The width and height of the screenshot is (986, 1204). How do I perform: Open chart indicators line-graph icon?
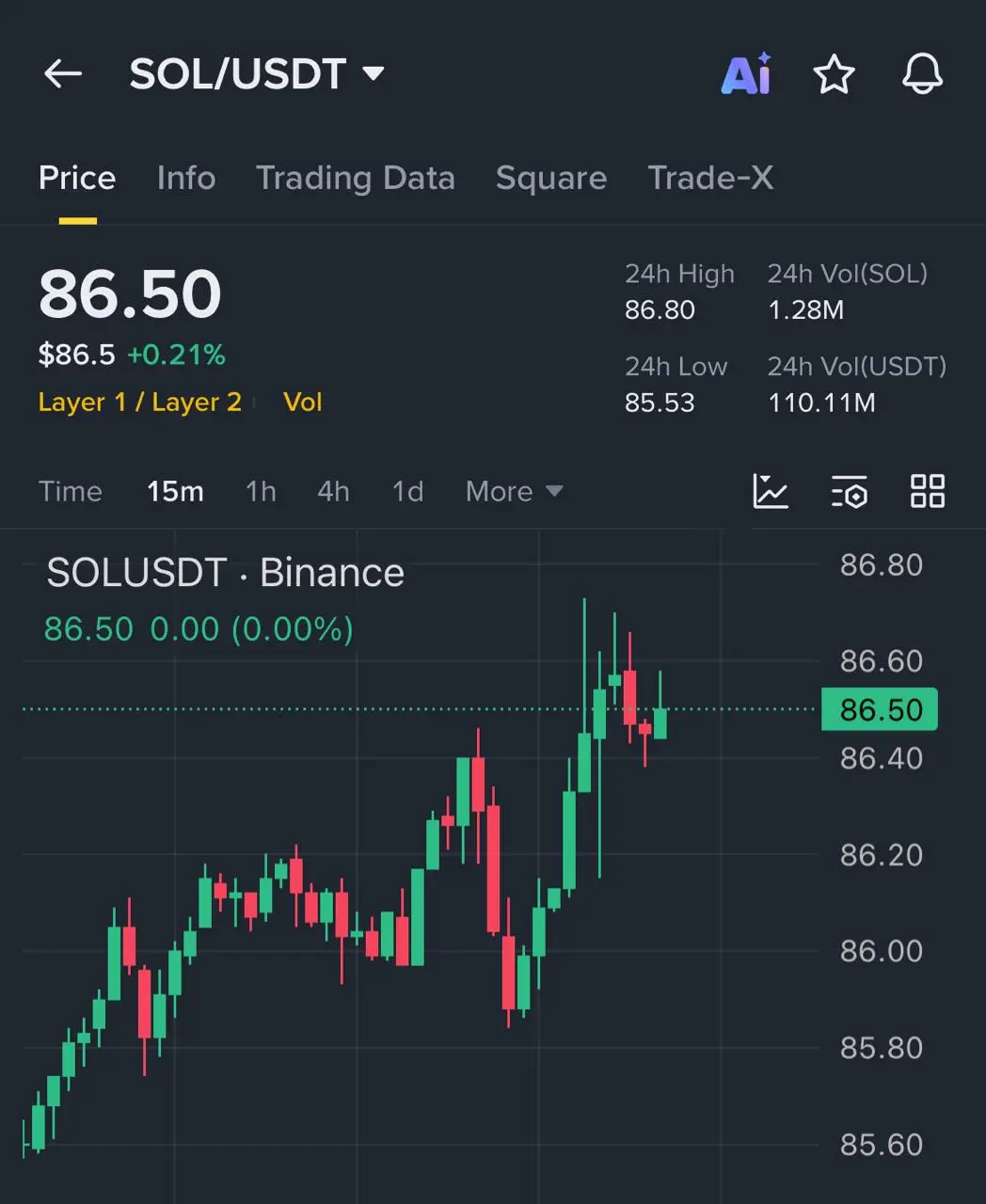point(771,491)
